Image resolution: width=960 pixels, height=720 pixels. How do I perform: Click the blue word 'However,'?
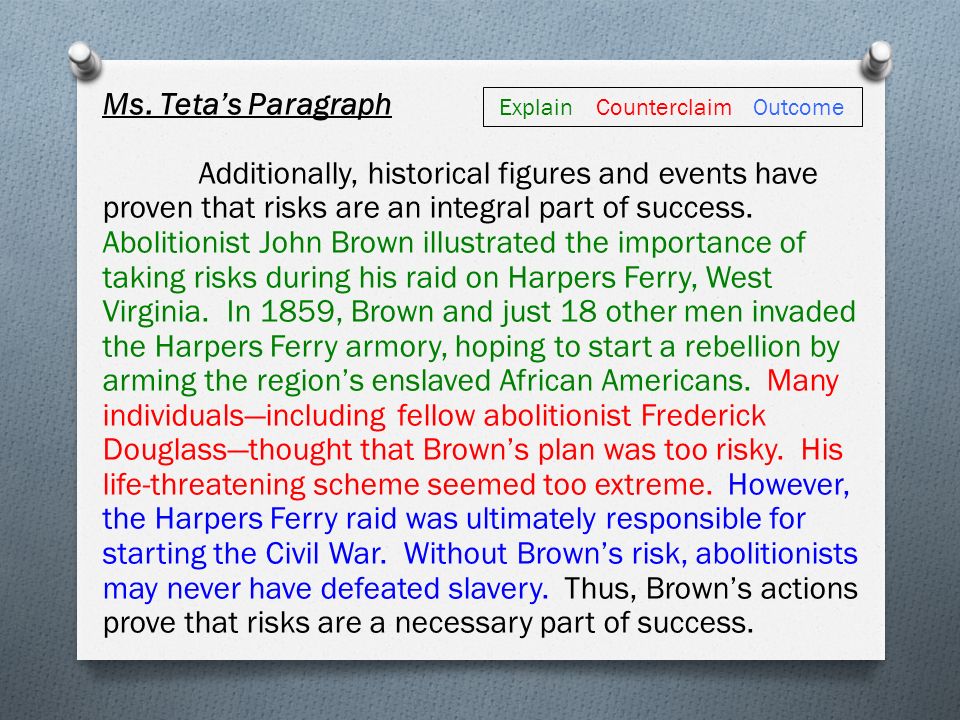click(789, 484)
